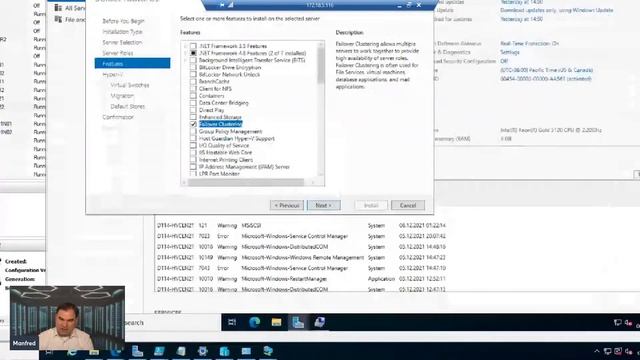Open the Migration wizard step
640x360 pixels.
(x=122, y=96)
